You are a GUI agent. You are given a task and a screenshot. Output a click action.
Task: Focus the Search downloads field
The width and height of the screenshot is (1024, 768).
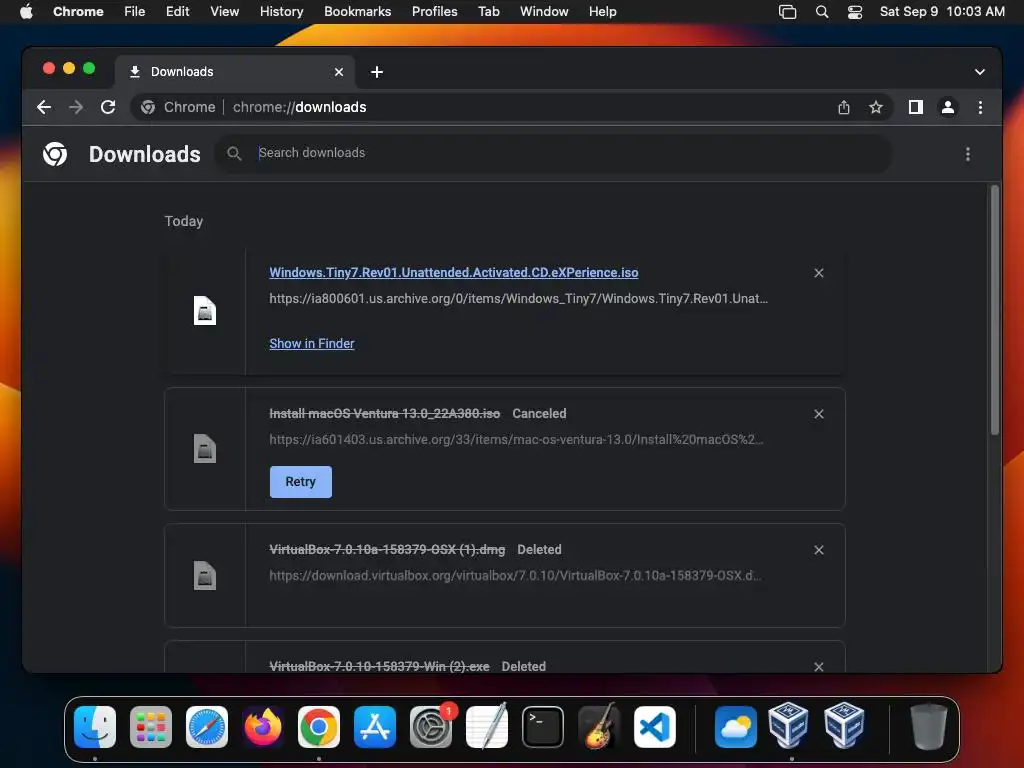click(x=554, y=153)
